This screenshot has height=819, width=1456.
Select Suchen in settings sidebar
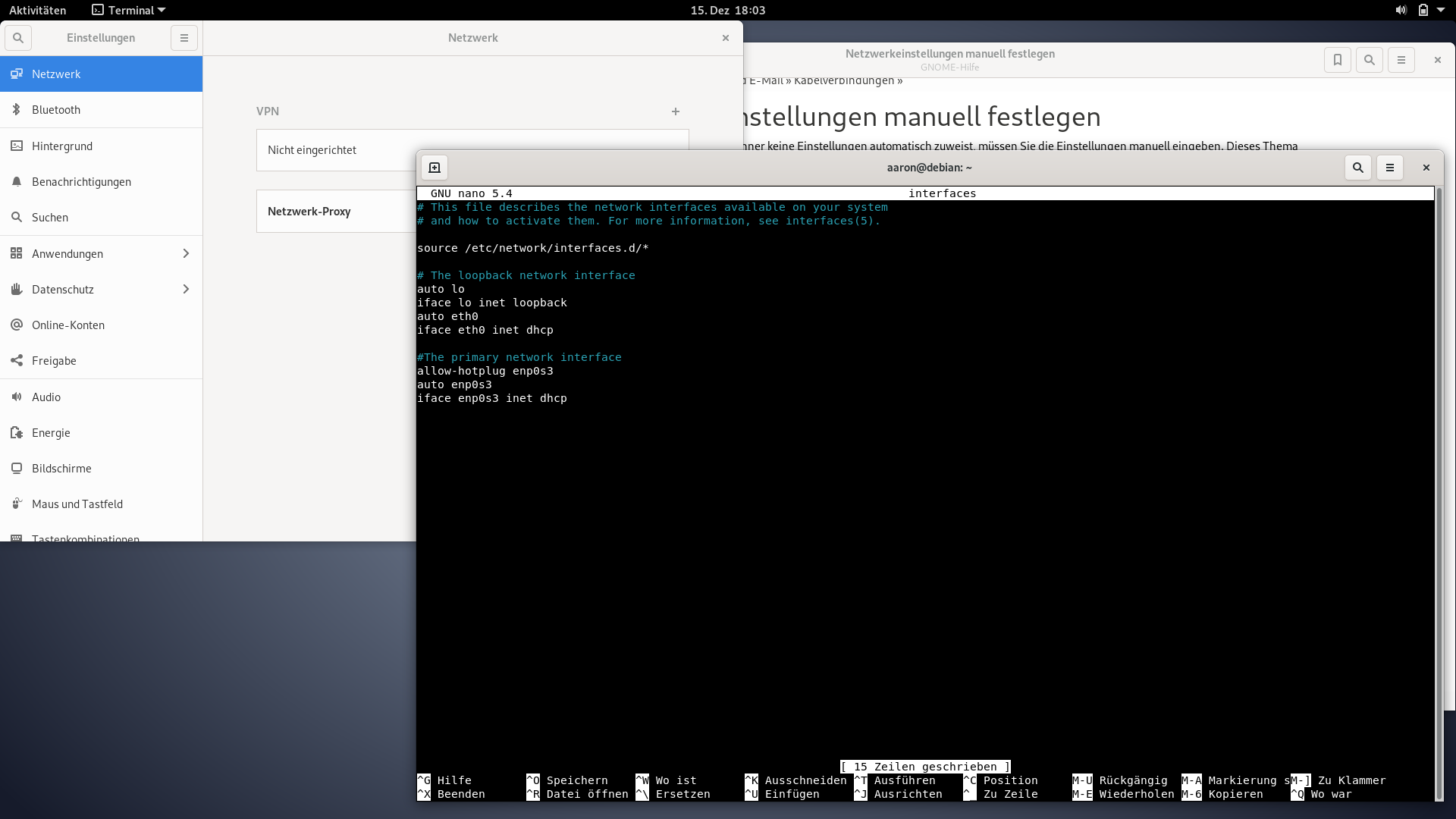[101, 217]
